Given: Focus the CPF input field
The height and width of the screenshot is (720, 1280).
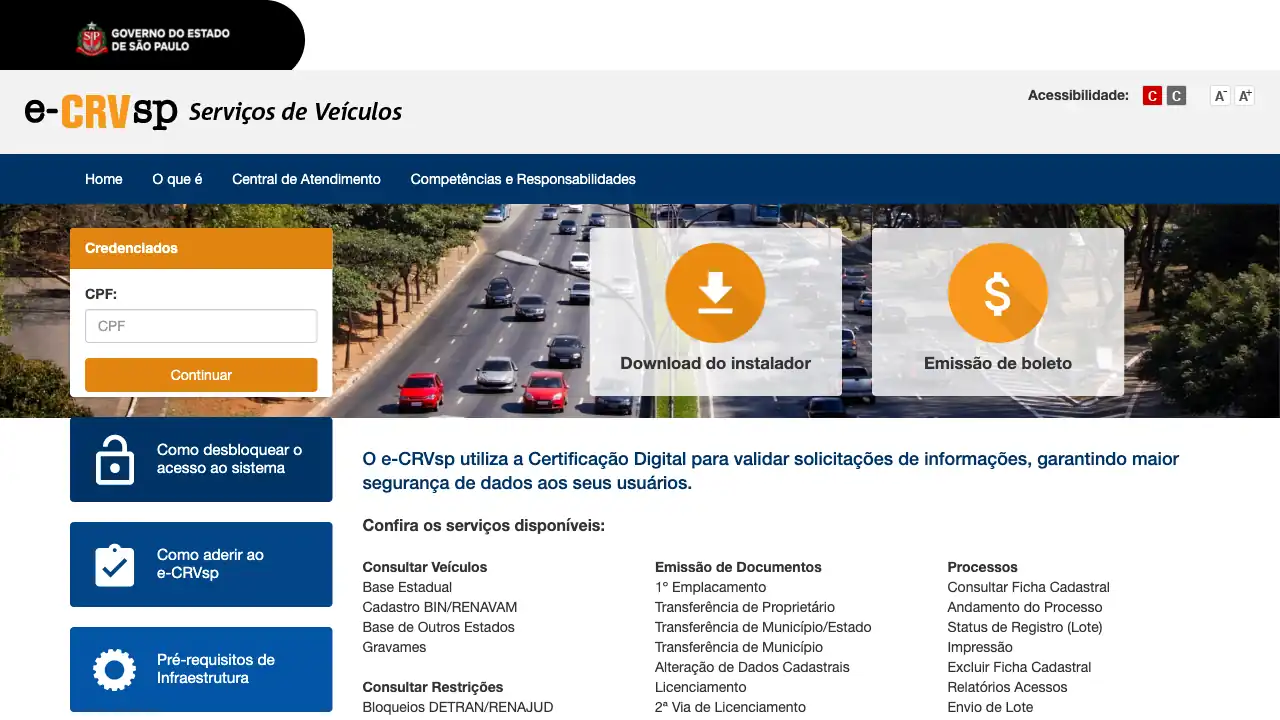Looking at the screenshot, I should click(201, 326).
